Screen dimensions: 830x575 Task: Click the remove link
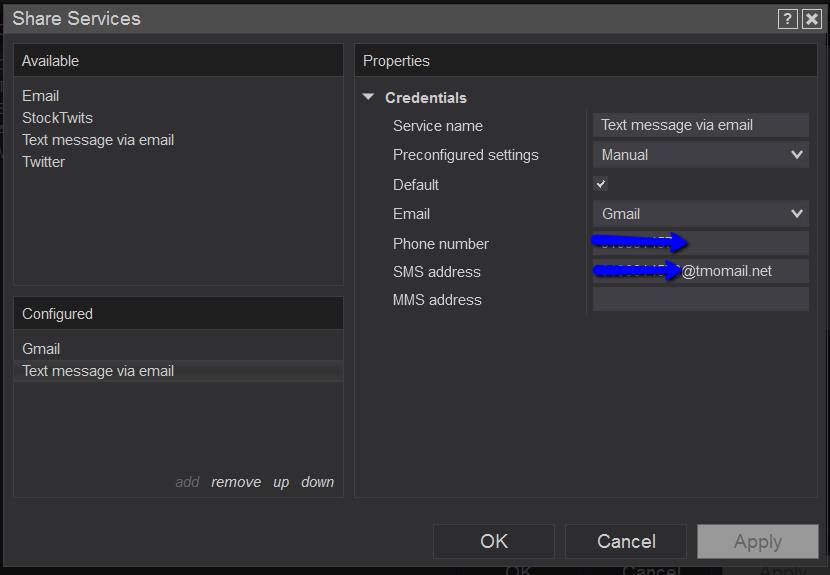(x=236, y=482)
